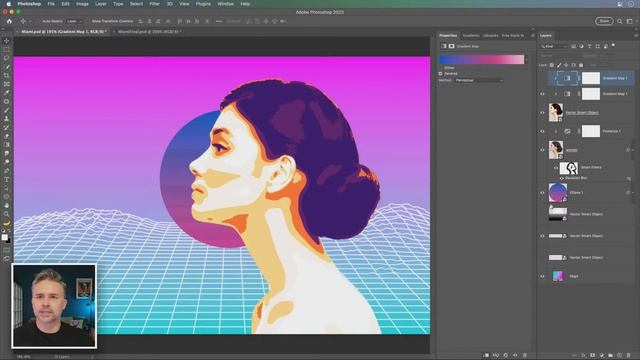Show the selected Gradient Map 1 layer
The width and height of the screenshot is (640, 360).
click(x=542, y=78)
